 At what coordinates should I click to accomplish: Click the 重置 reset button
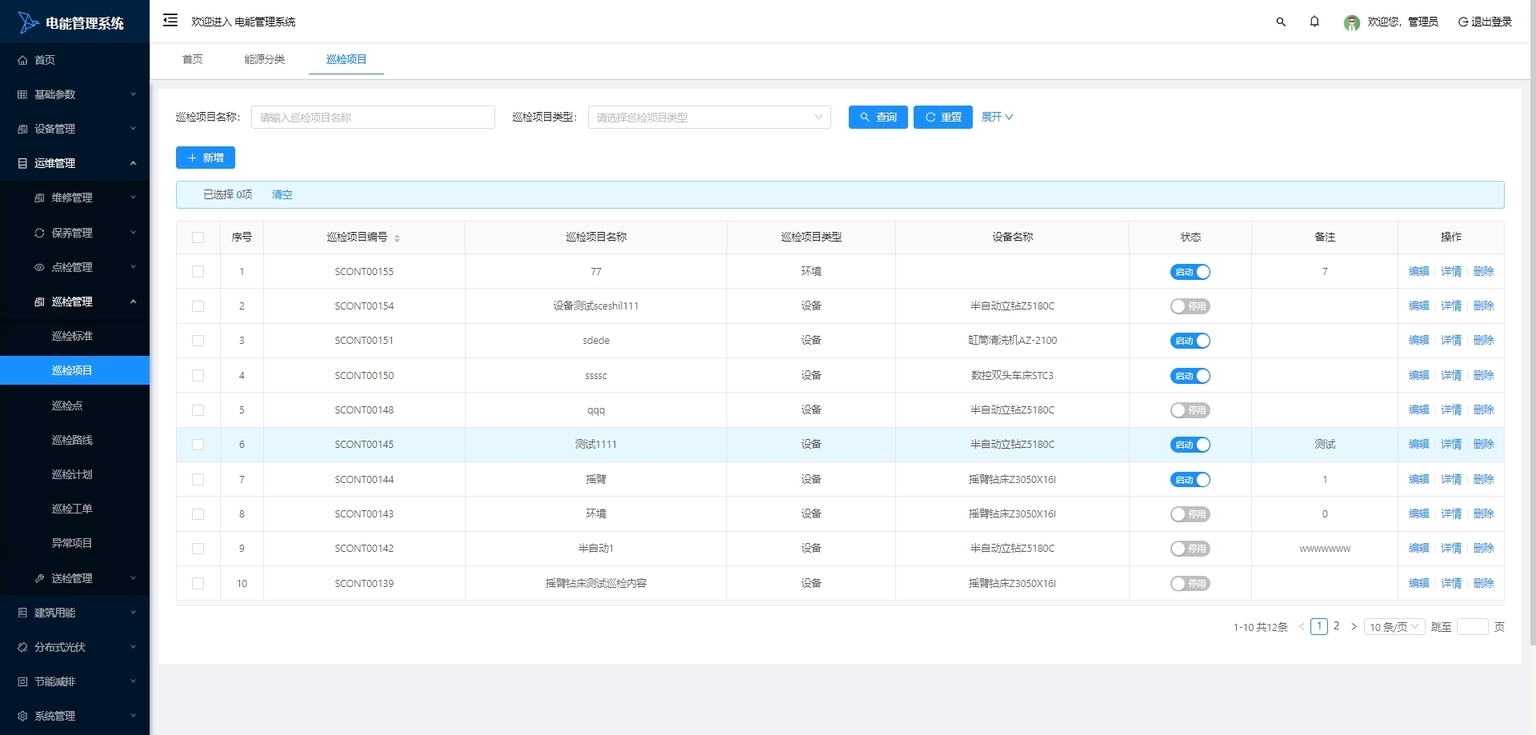(942, 117)
